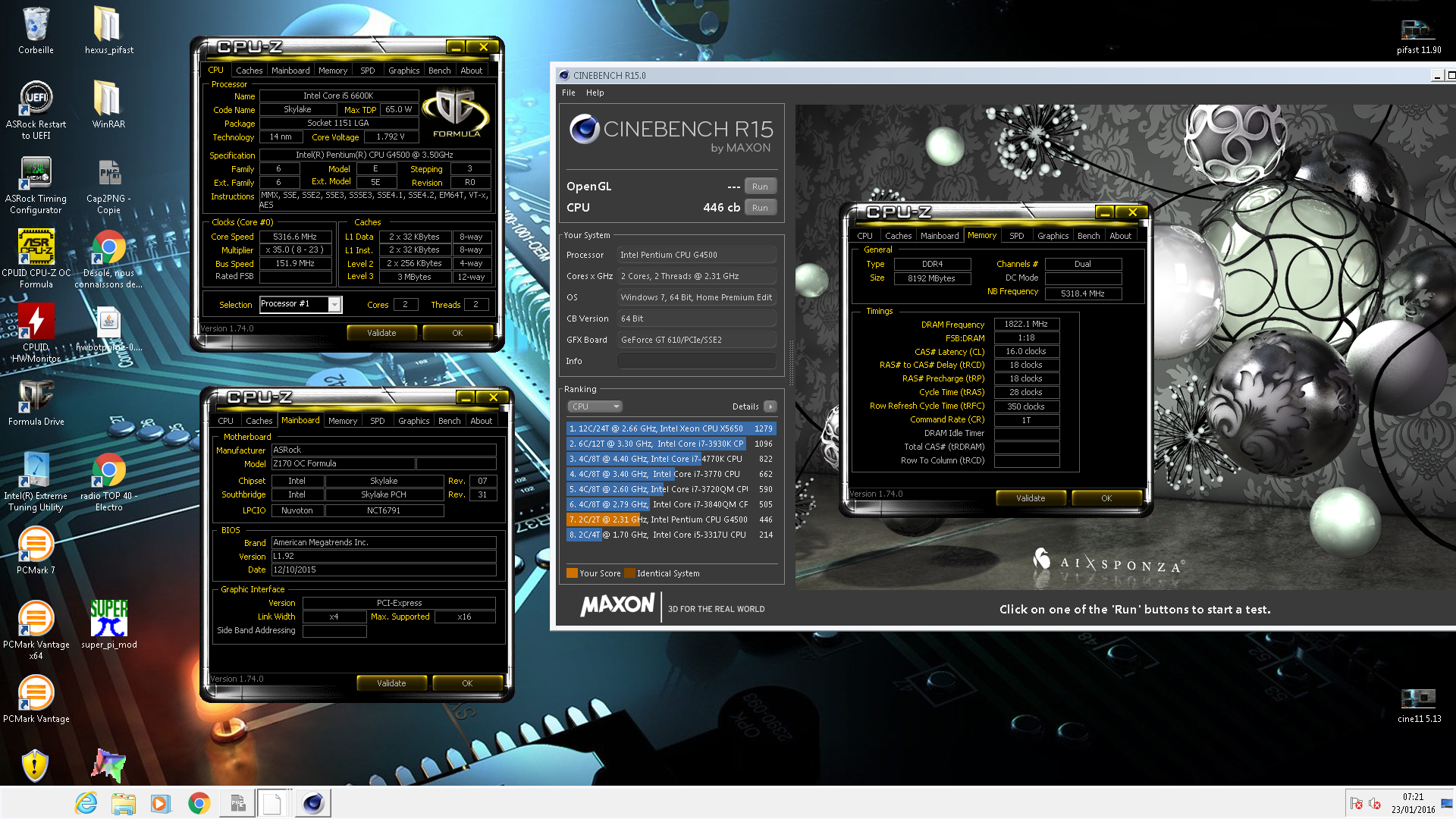Open radio TOP 40 Electro Chrome shortcut
Viewport: 1456px width, 819px height.
coord(108,482)
